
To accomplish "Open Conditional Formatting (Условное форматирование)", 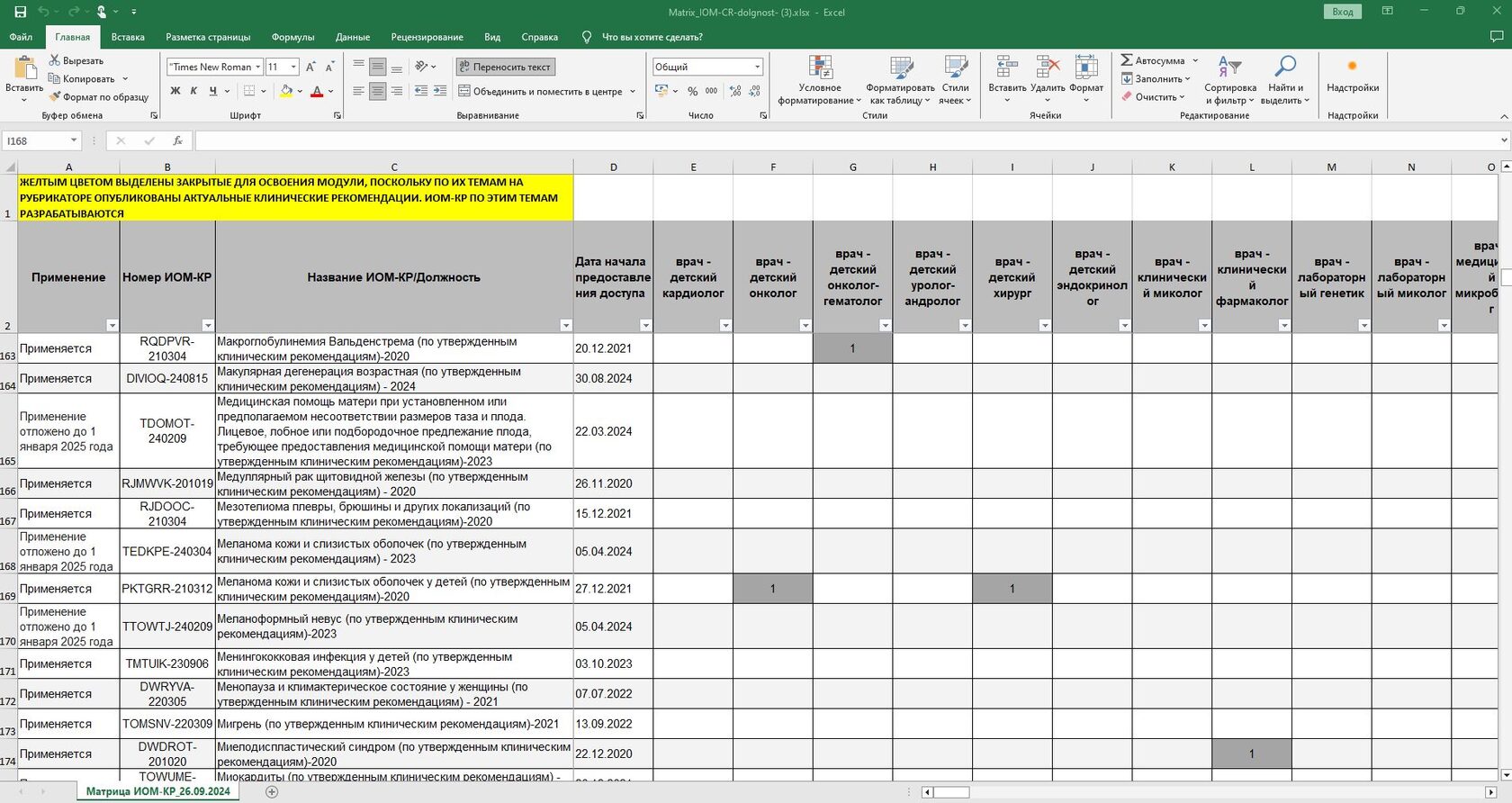I will pyautogui.click(x=820, y=80).
